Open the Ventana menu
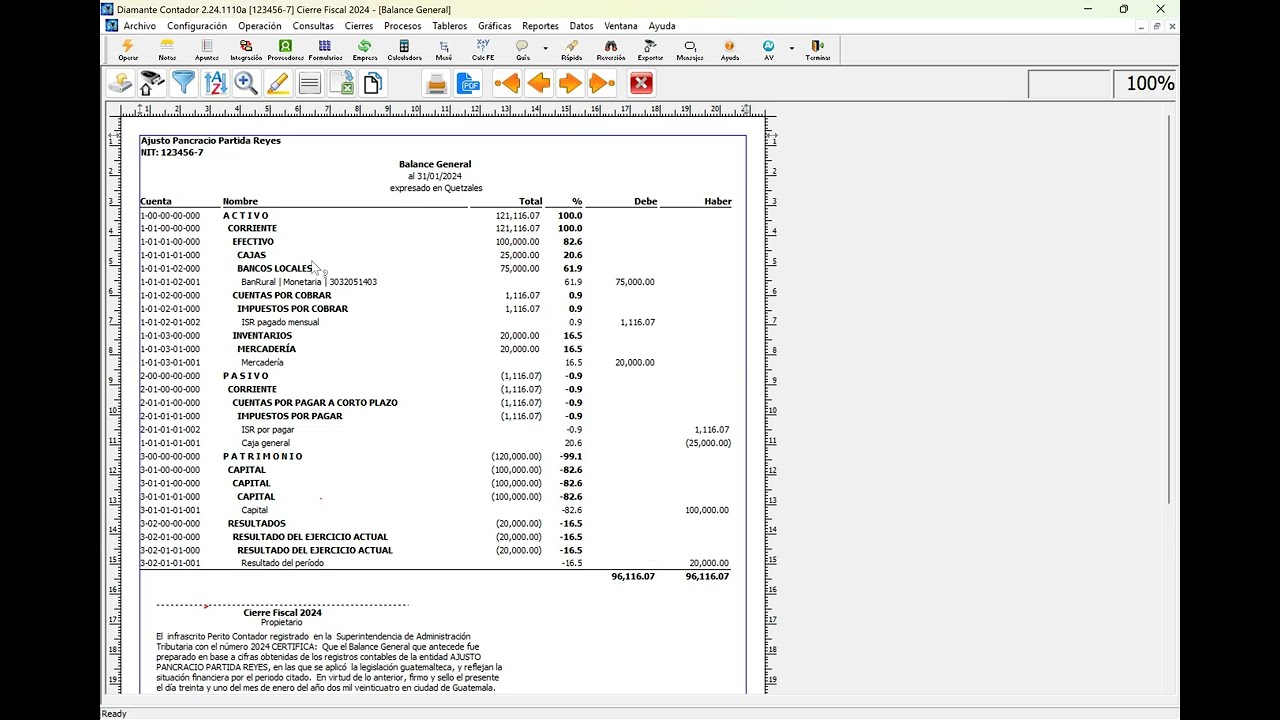The width and height of the screenshot is (1280, 720). tap(621, 26)
